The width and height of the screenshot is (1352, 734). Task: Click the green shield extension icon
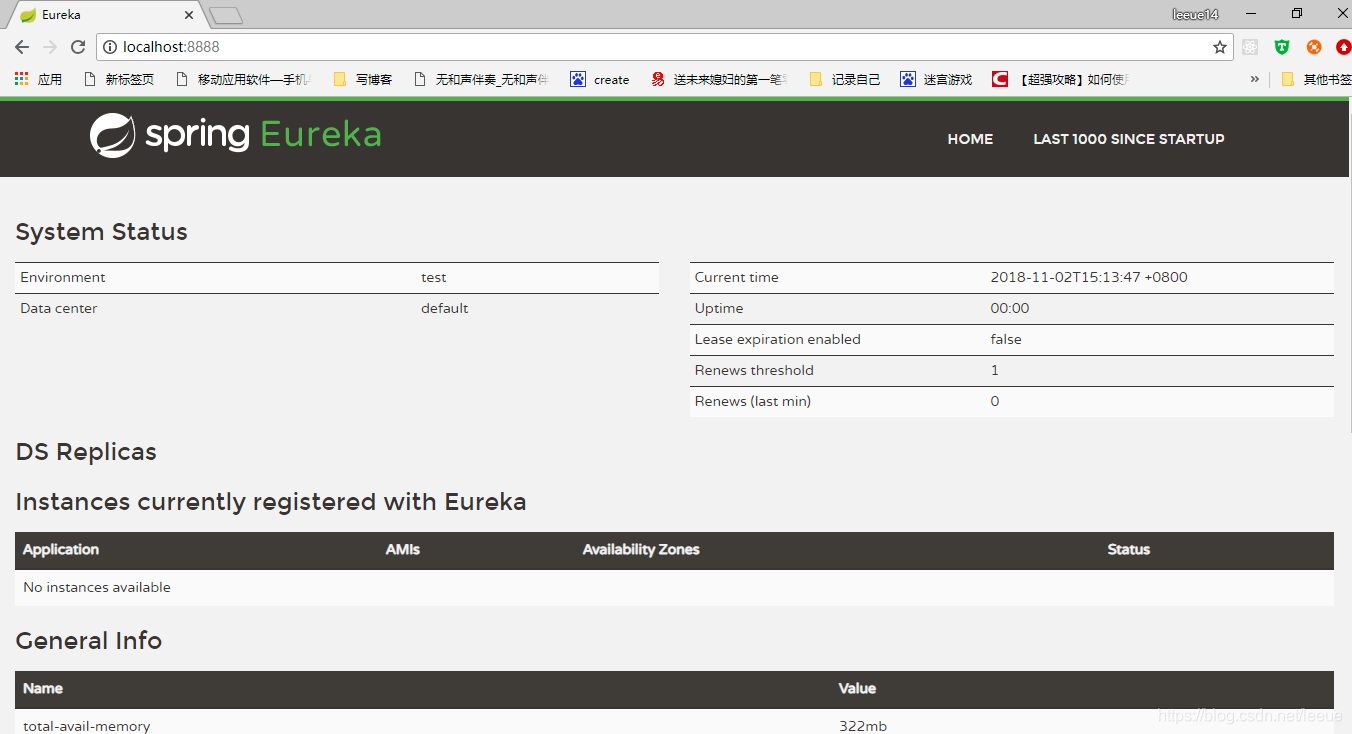pyautogui.click(x=1282, y=47)
